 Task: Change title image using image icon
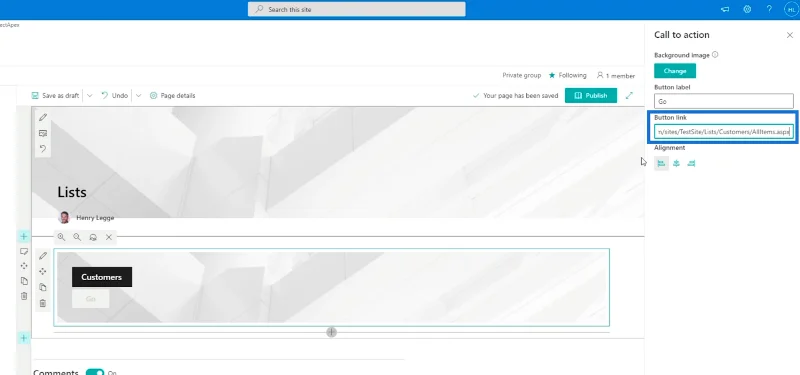click(x=43, y=133)
